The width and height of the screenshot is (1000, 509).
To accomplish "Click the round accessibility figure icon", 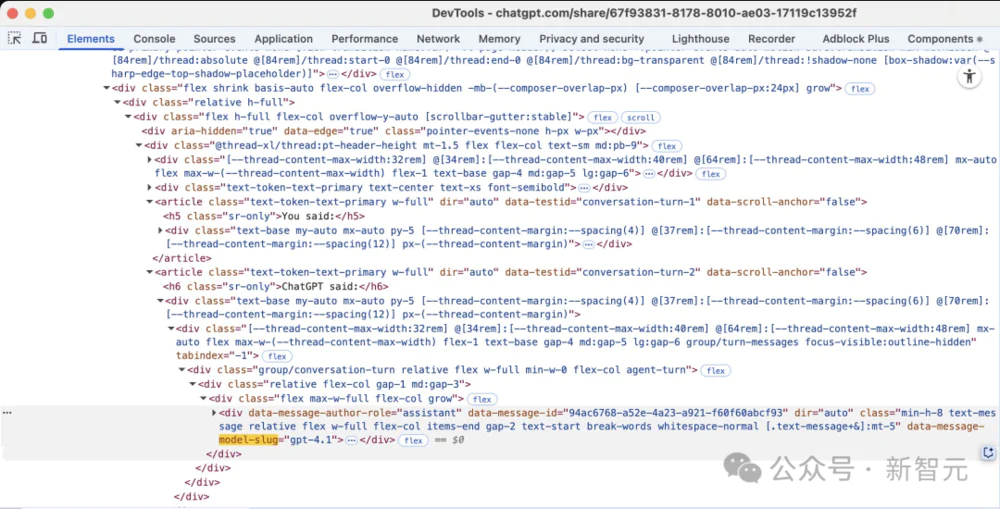I will [968, 78].
